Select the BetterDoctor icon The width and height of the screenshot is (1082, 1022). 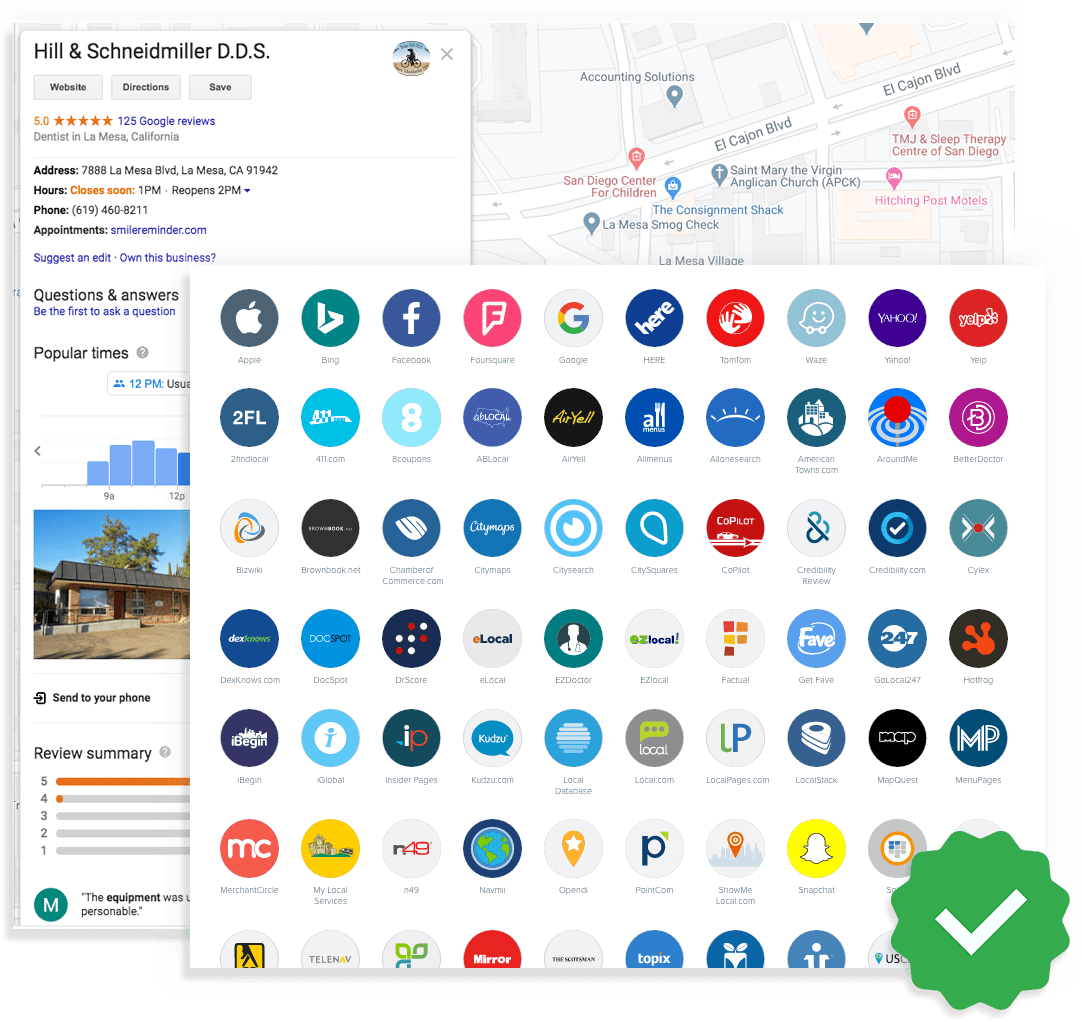(x=978, y=417)
